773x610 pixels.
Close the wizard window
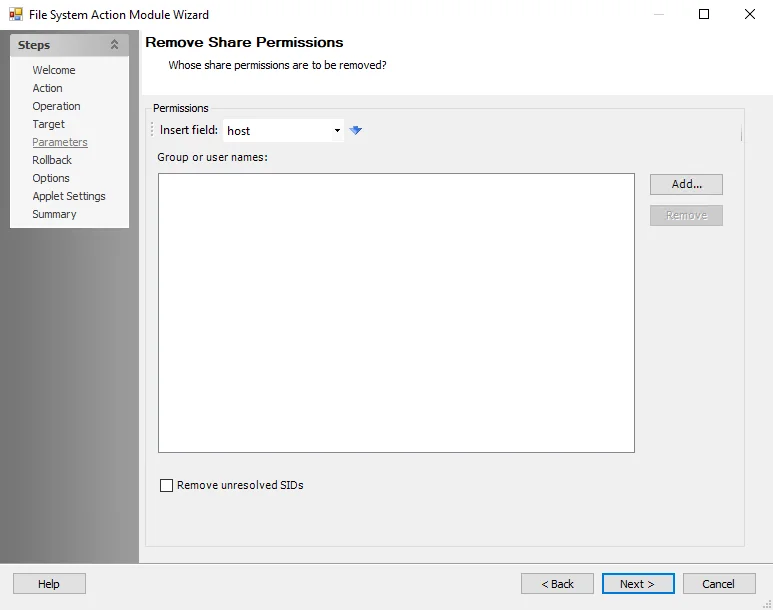click(749, 14)
